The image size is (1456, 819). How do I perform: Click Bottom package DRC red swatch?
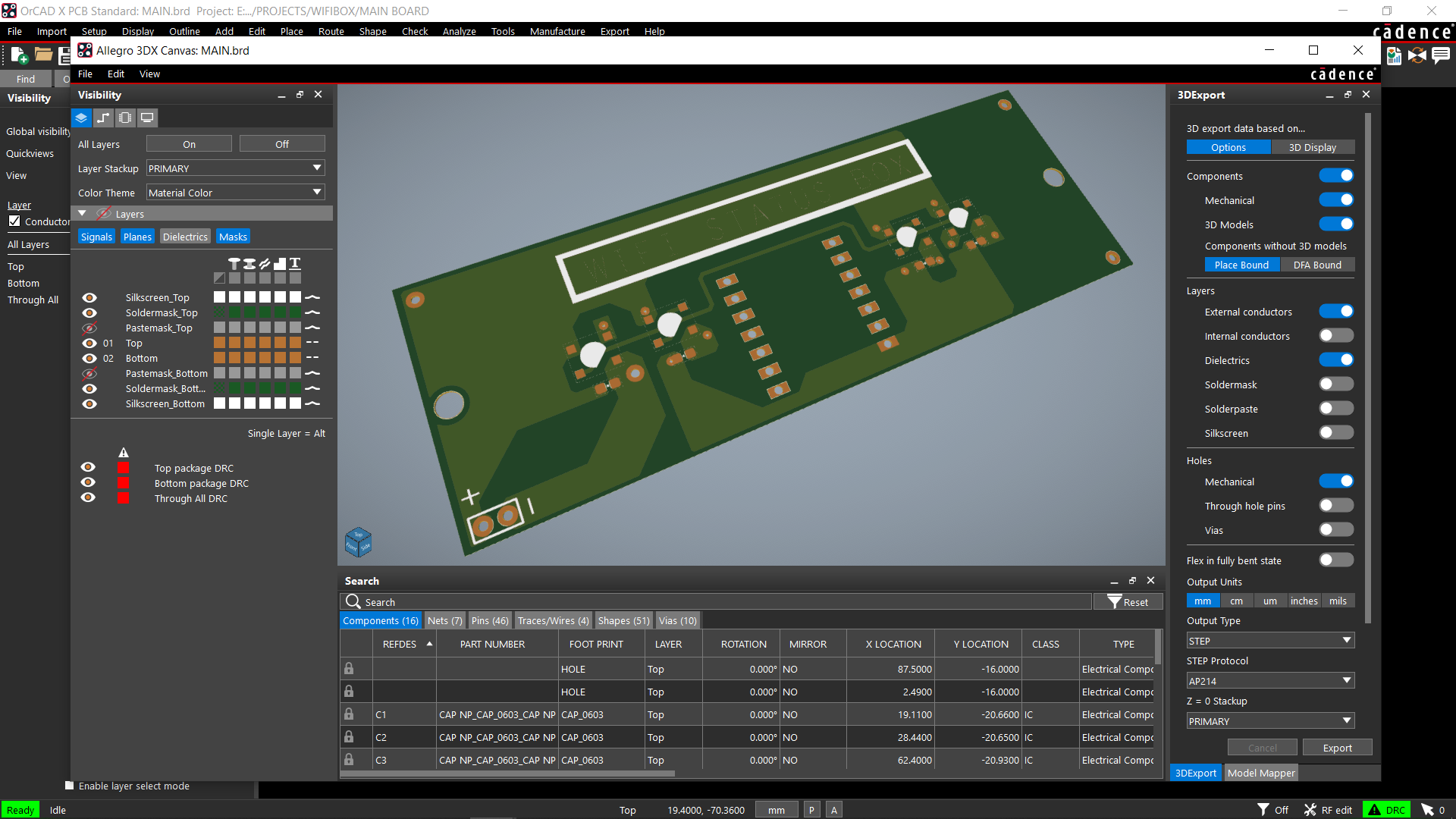pos(123,483)
